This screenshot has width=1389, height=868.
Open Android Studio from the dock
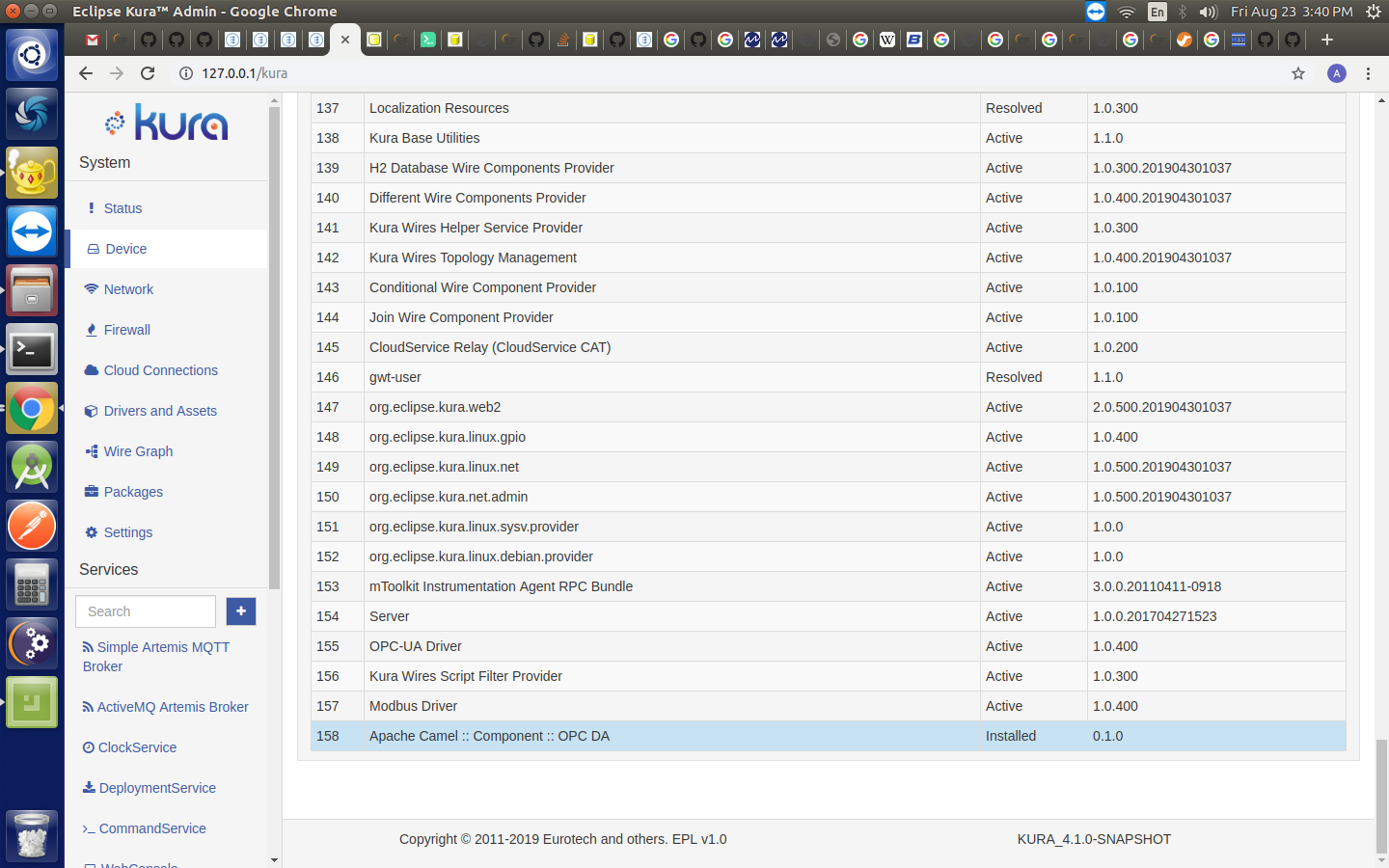click(x=32, y=468)
